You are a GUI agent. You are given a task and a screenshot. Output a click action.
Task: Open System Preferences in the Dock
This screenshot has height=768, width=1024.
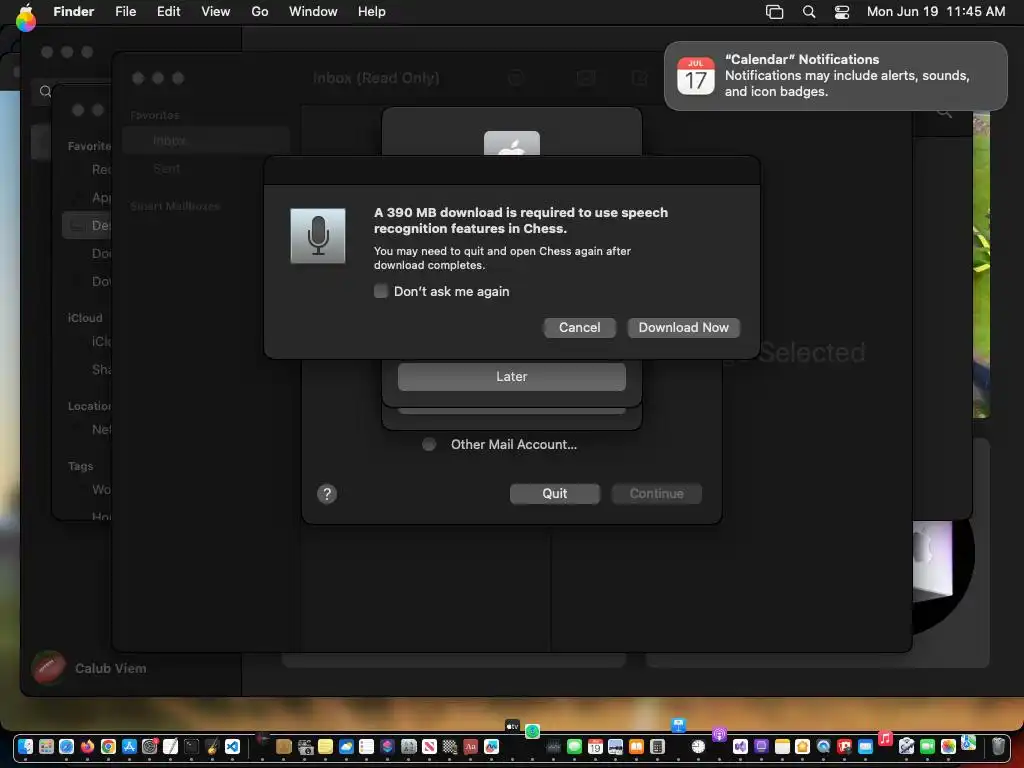150,746
